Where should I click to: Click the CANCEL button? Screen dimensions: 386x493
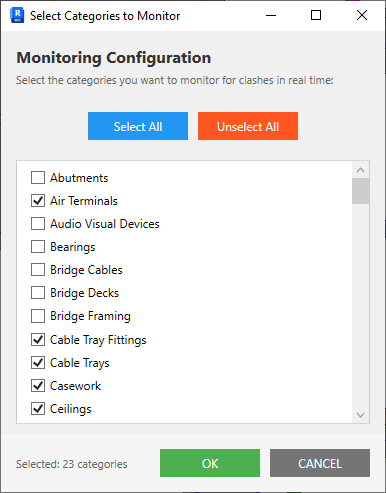coord(320,463)
